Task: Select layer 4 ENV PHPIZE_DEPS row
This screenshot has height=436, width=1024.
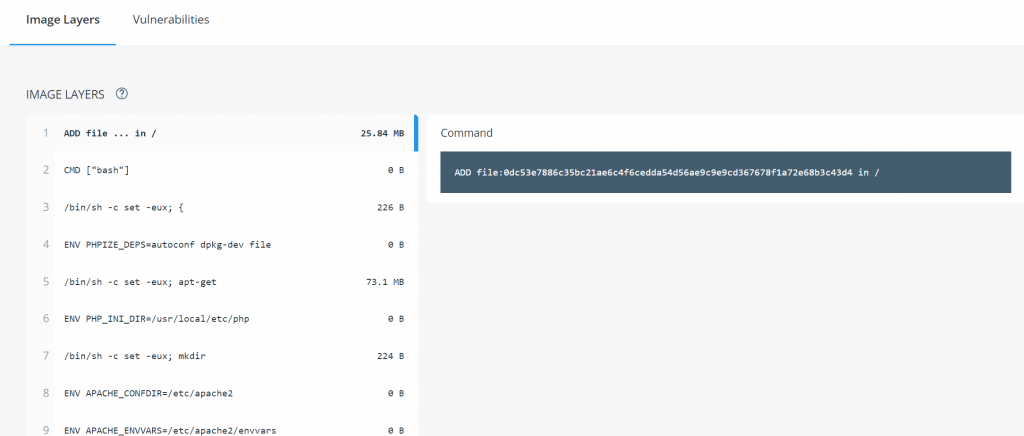Action: click(221, 245)
